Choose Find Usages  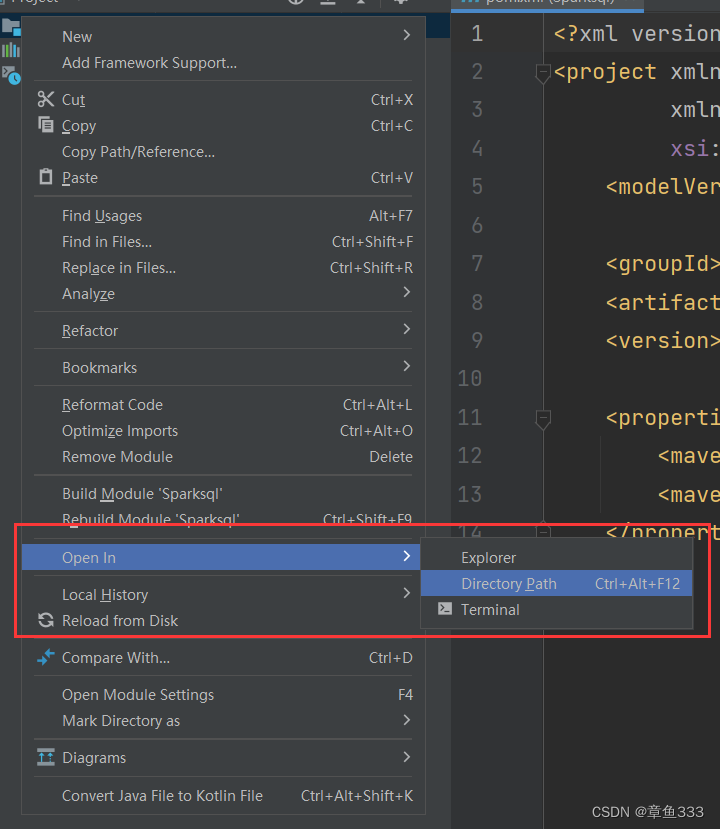223,216
